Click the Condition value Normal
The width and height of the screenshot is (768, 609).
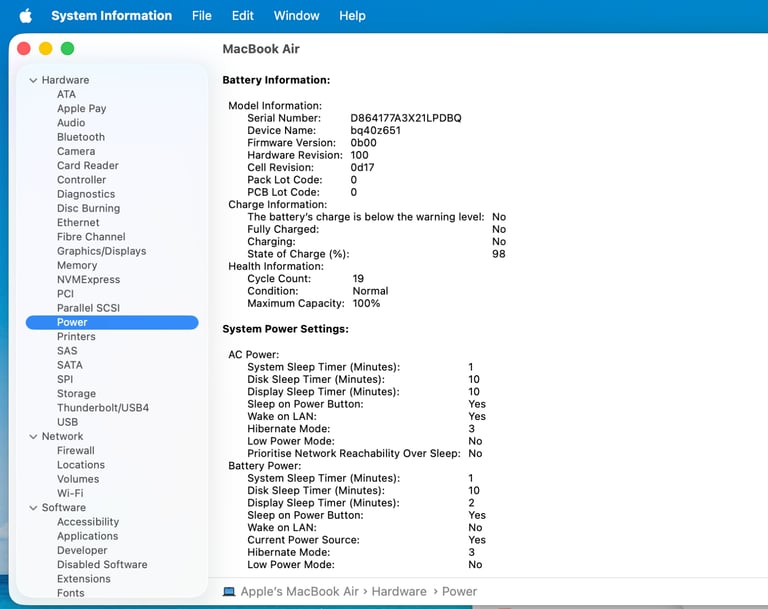(370, 291)
